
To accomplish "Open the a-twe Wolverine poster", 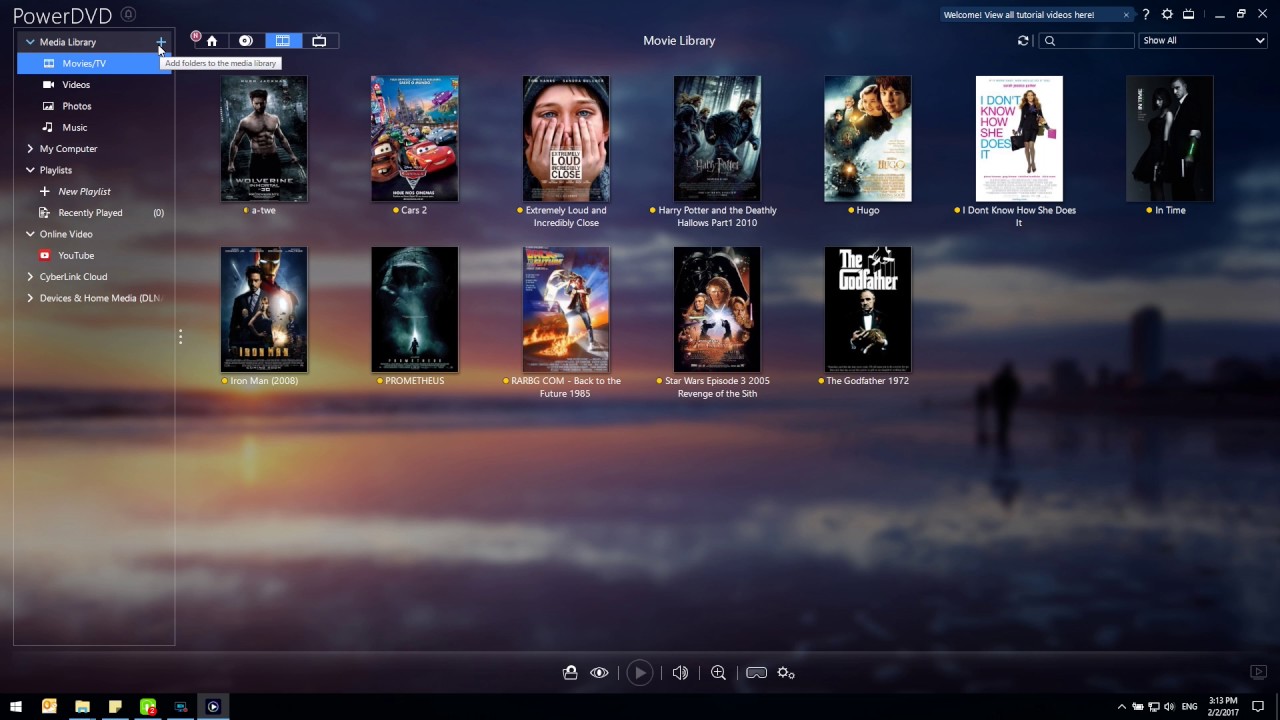I will (x=264, y=139).
